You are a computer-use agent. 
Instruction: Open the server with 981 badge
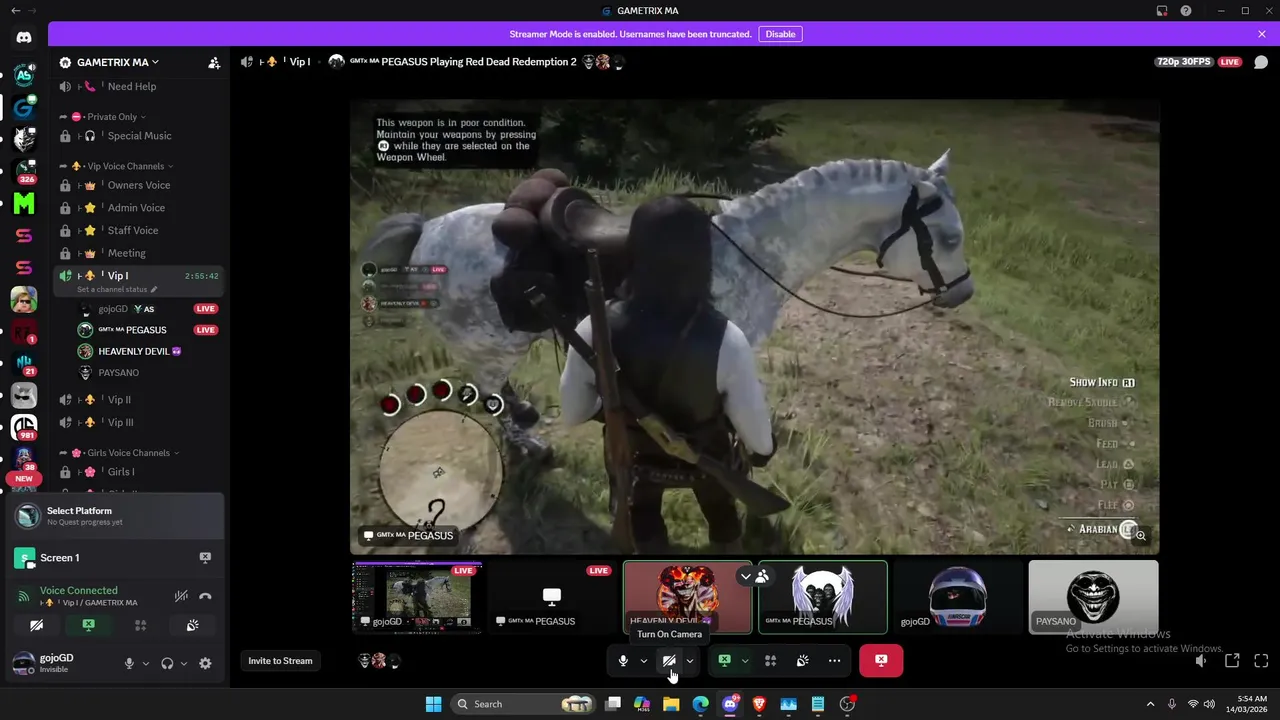click(24, 428)
